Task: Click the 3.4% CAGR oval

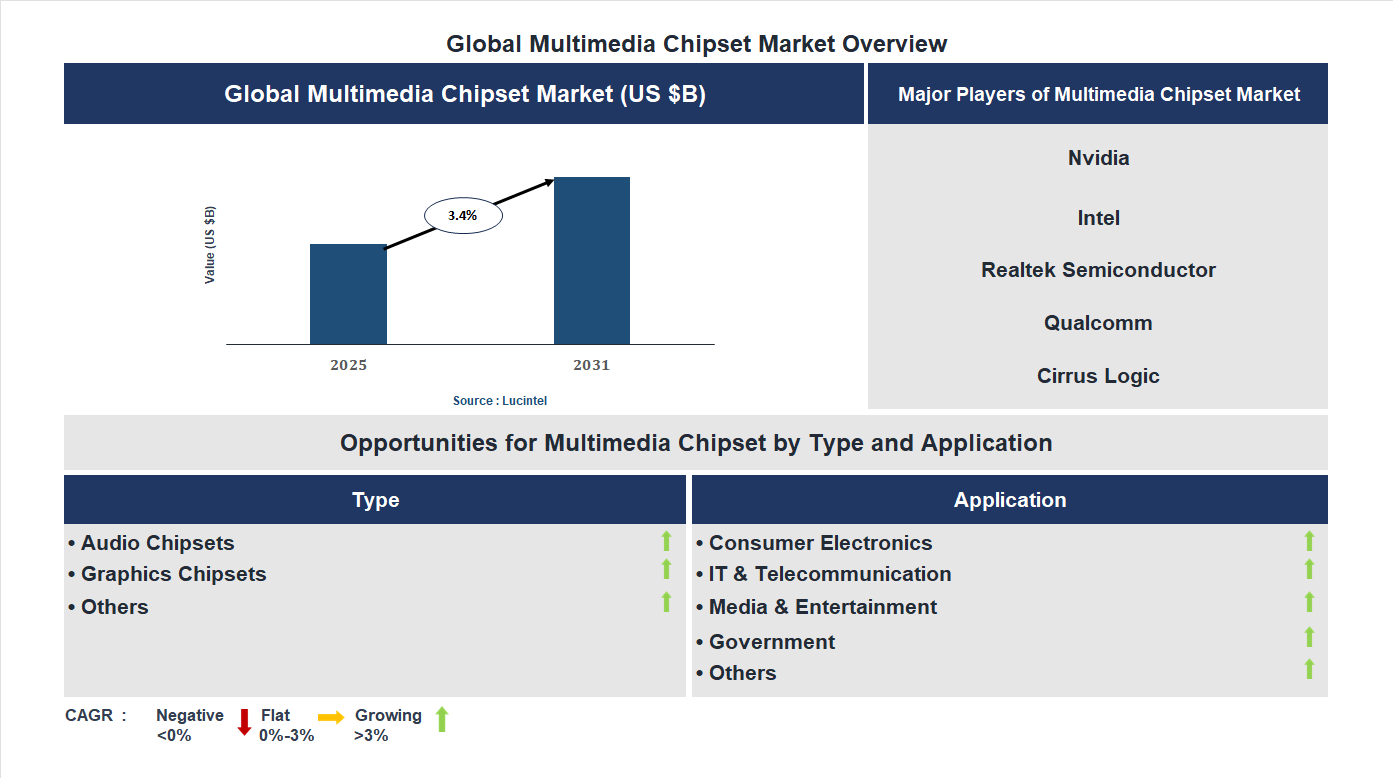Action: click(462, 214)
